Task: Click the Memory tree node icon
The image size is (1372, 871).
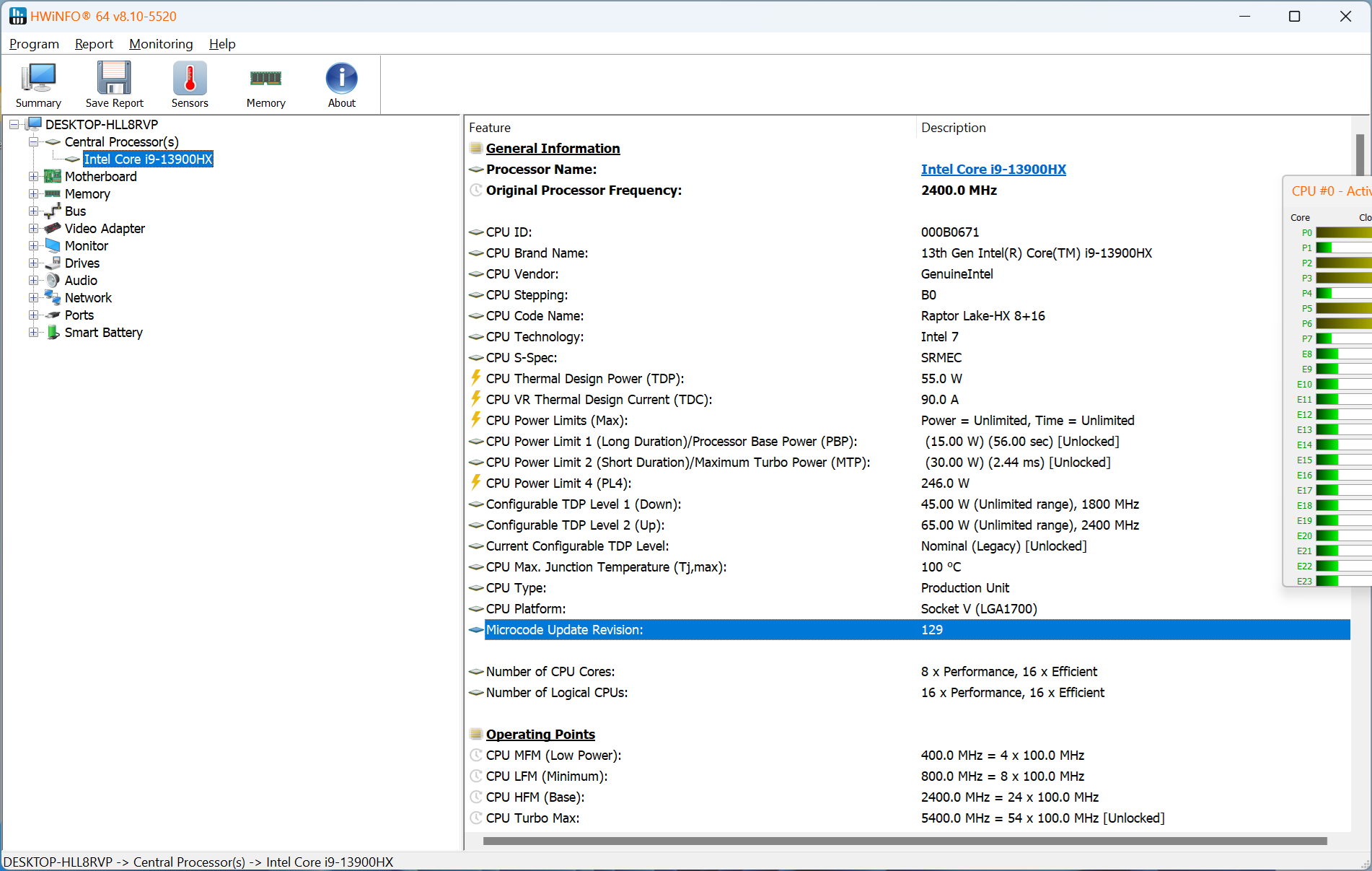Action: 53,194
